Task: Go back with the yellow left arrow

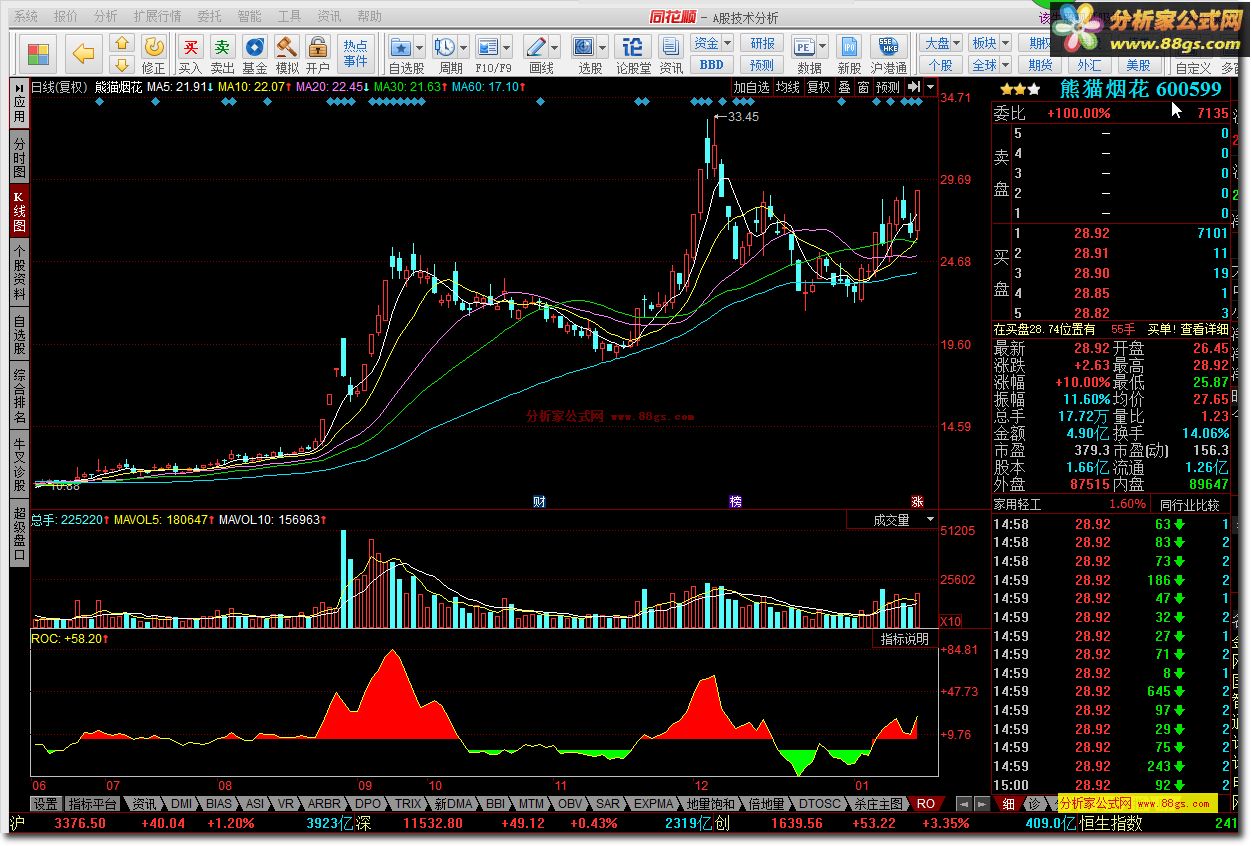Action: (85, 54)
